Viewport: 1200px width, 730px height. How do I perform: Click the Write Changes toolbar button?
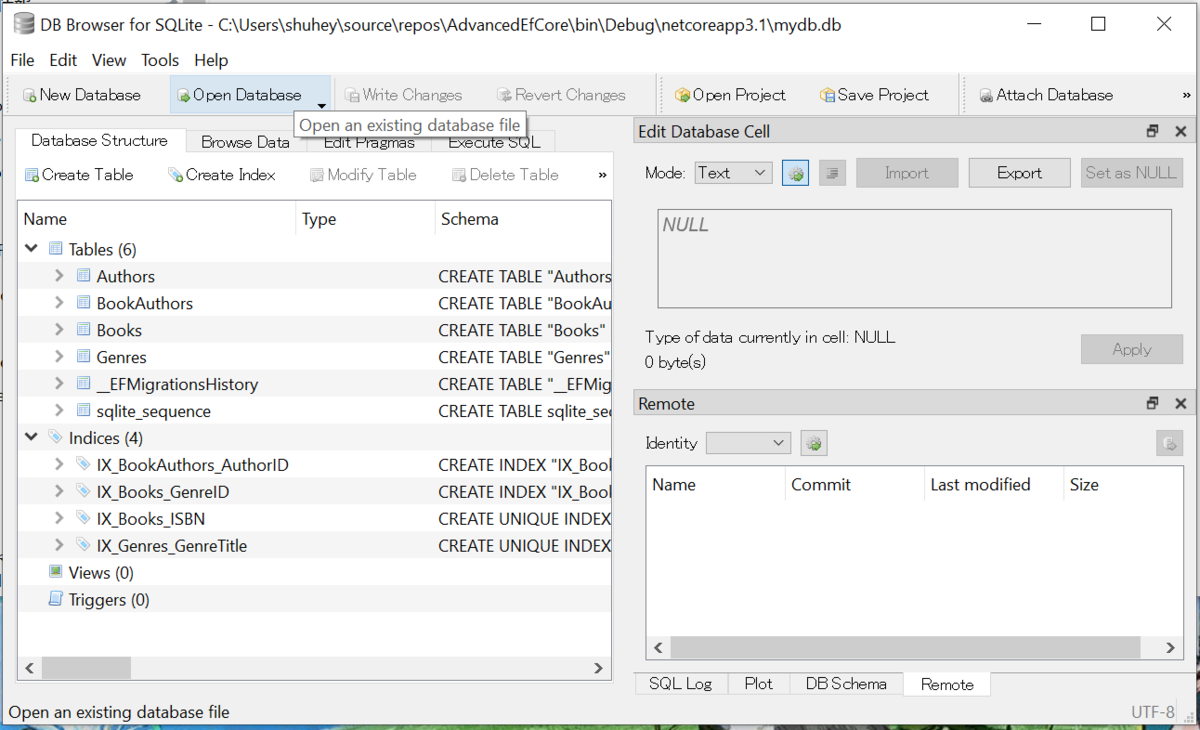point(403,95)
